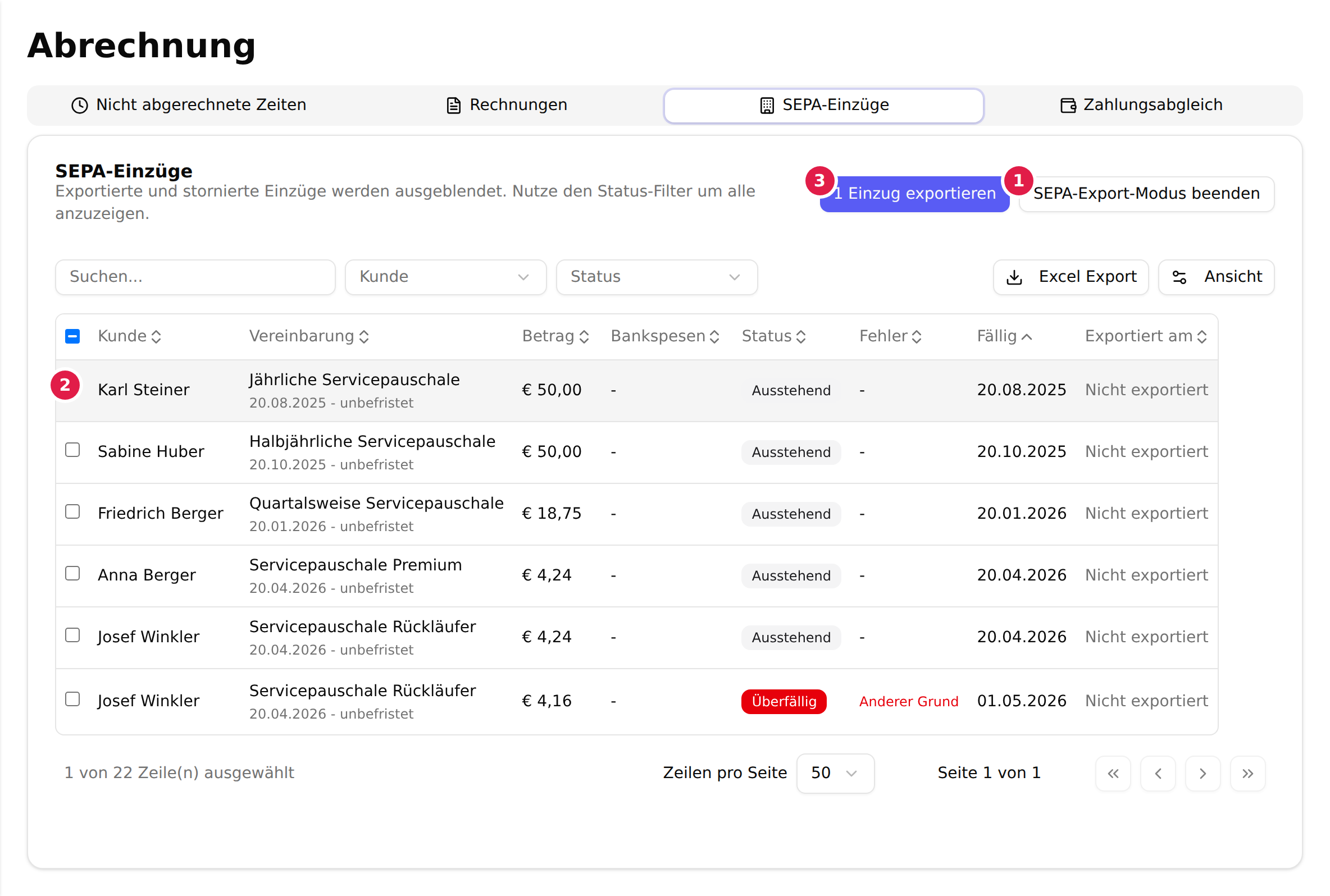Check the Sabine Huber row checkbox
This screenshot has height=896, width=1330.
(72, 450)
